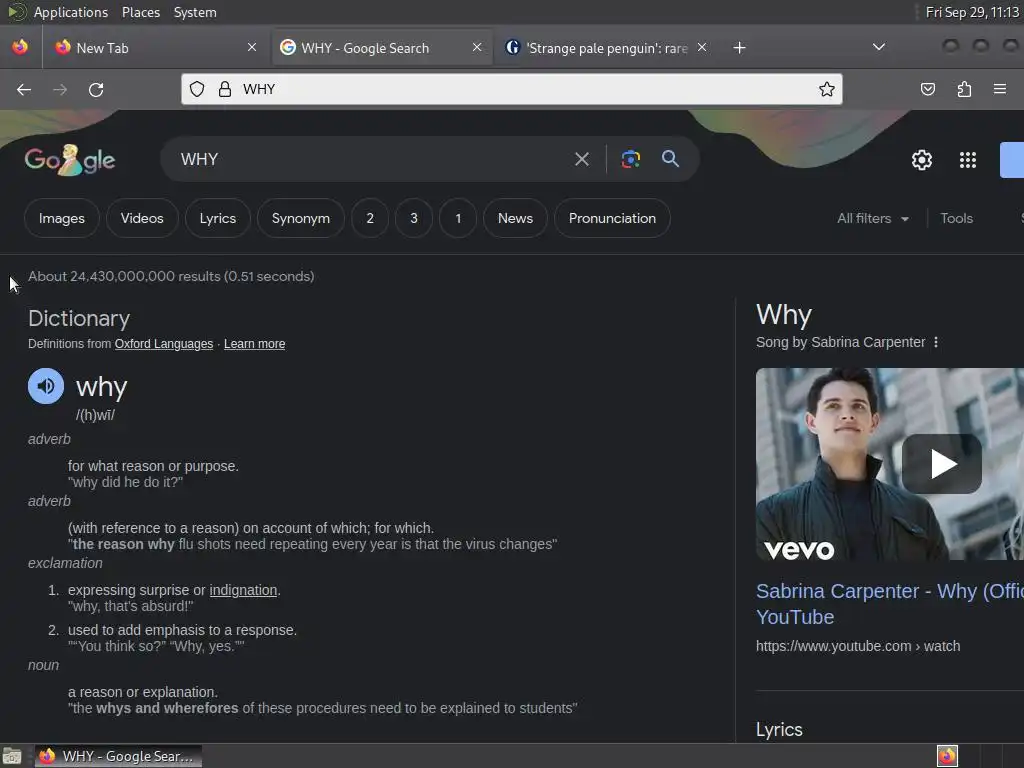Click the Firefox workspace icon in bottom panel

947,756
